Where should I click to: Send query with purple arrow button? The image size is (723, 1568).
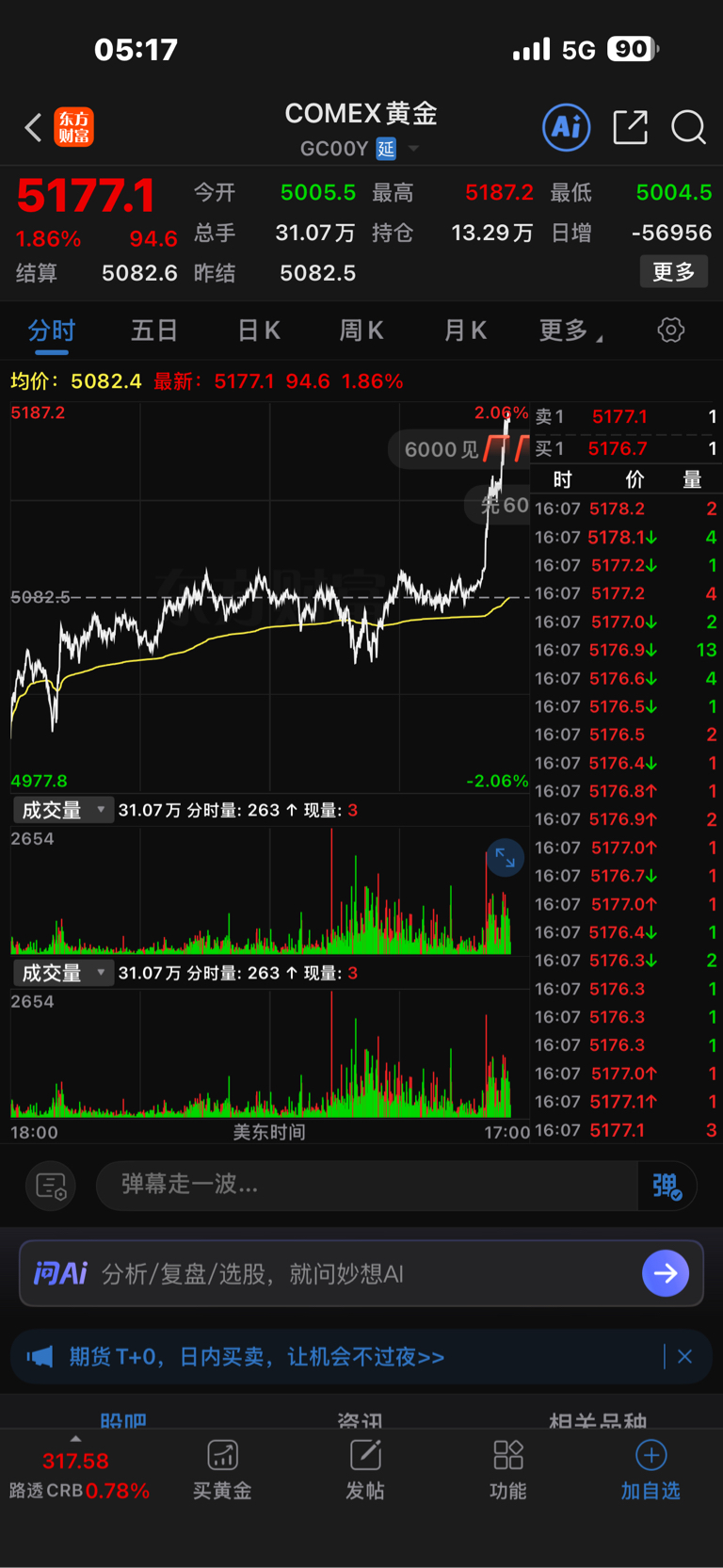[x=666, y=1273]
